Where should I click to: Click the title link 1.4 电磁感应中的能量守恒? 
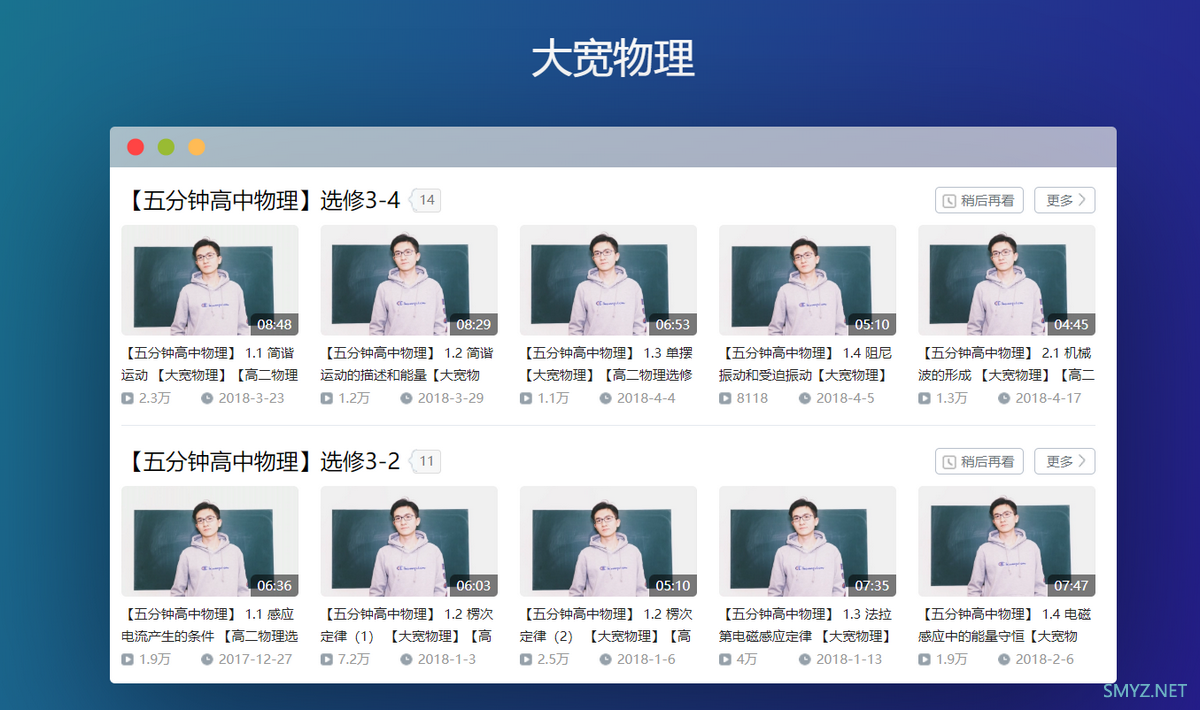click(1006, 625)
